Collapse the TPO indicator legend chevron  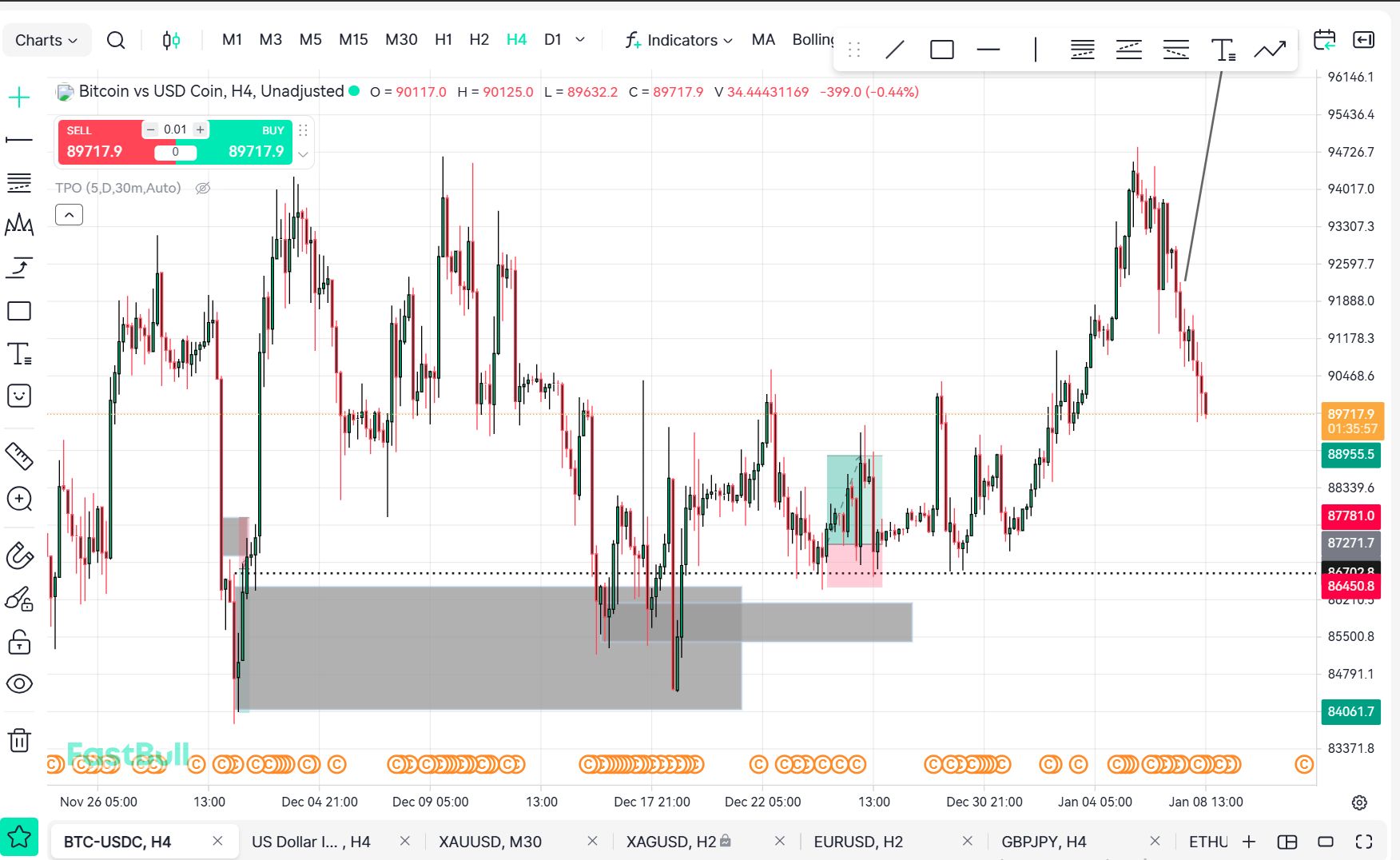click(69, 215)
